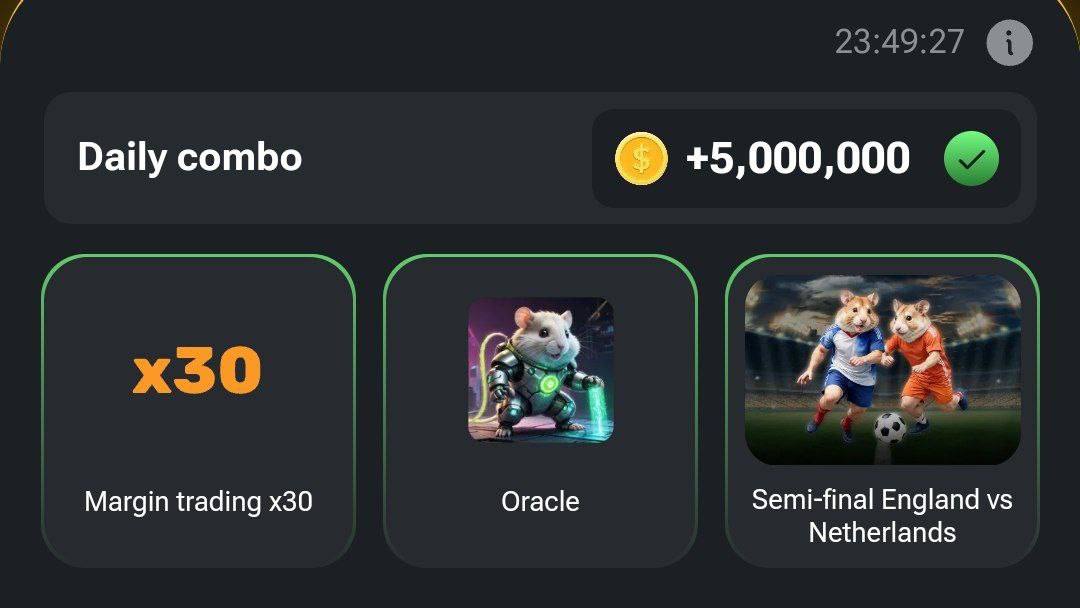
Task: Open the football hamsters match picture
Action: pyautogui.click(x=882, y=370)
